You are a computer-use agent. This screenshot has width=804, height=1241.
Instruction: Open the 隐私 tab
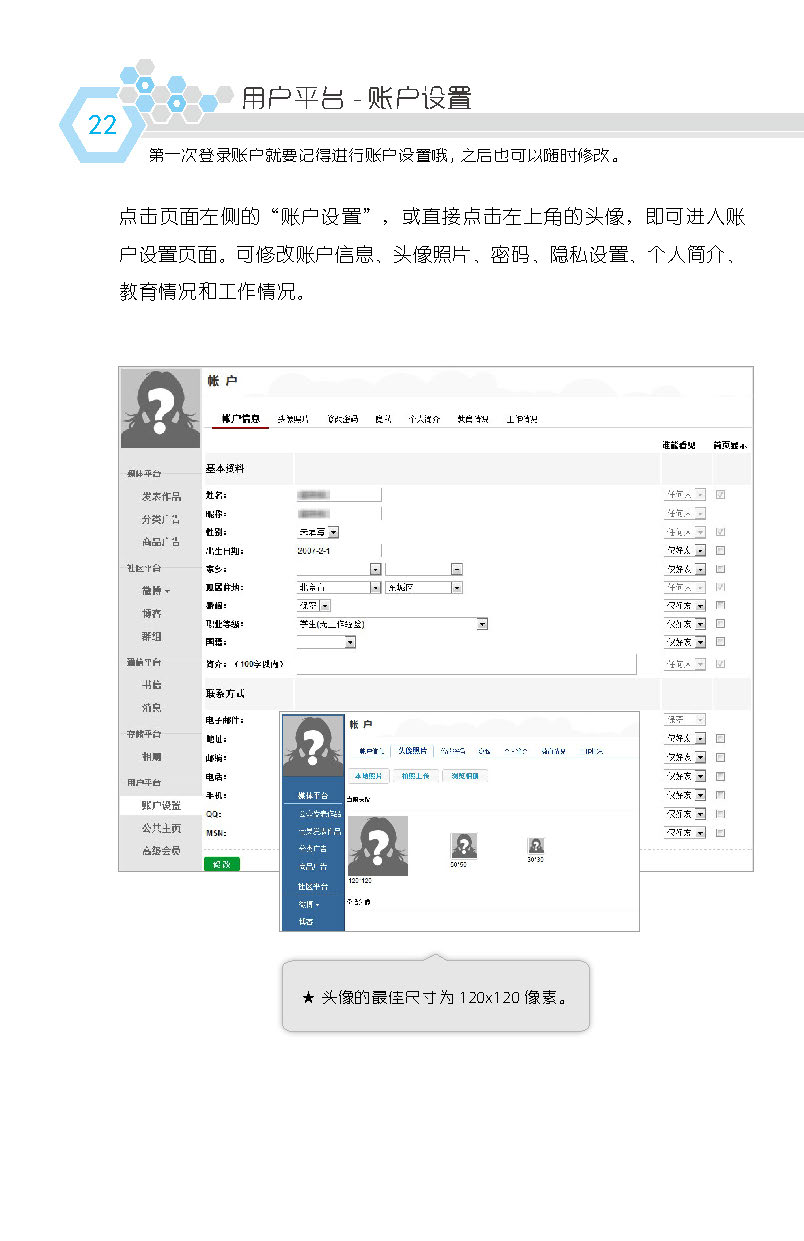(383, 419)
